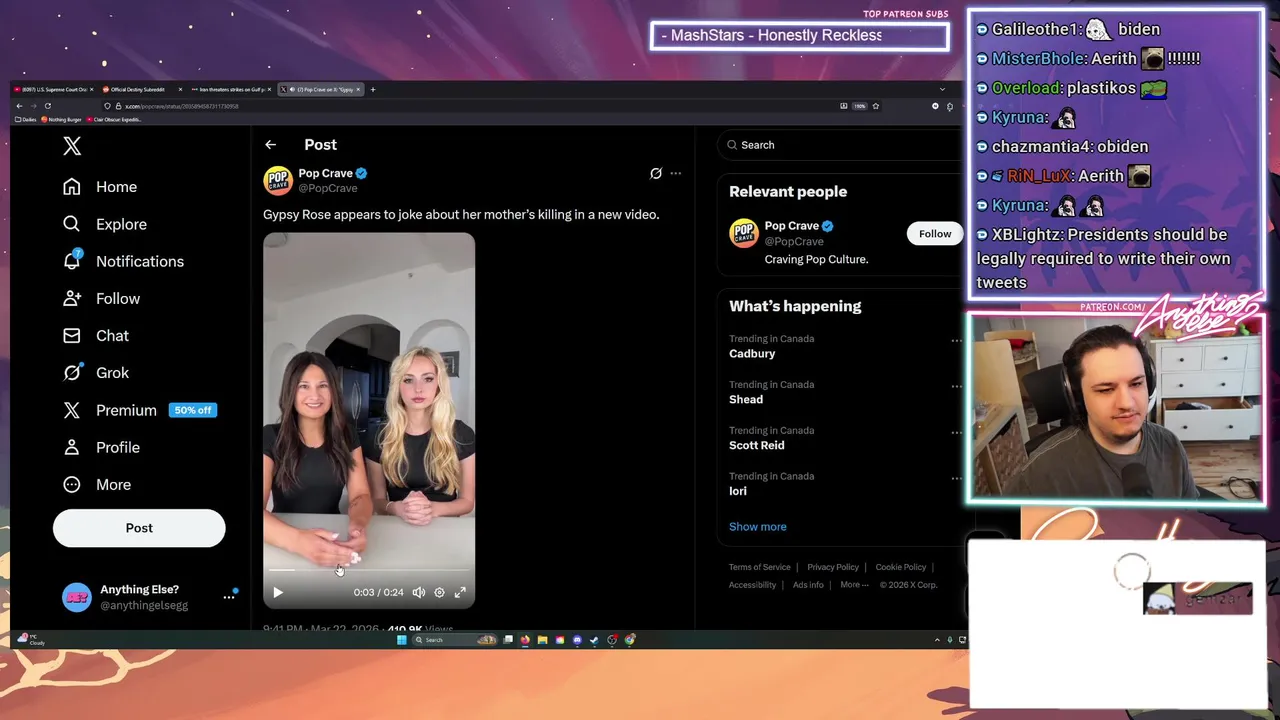The image size is (1280, 720).
Task: Open More options in X sidebar
Action: click(98, 484)
